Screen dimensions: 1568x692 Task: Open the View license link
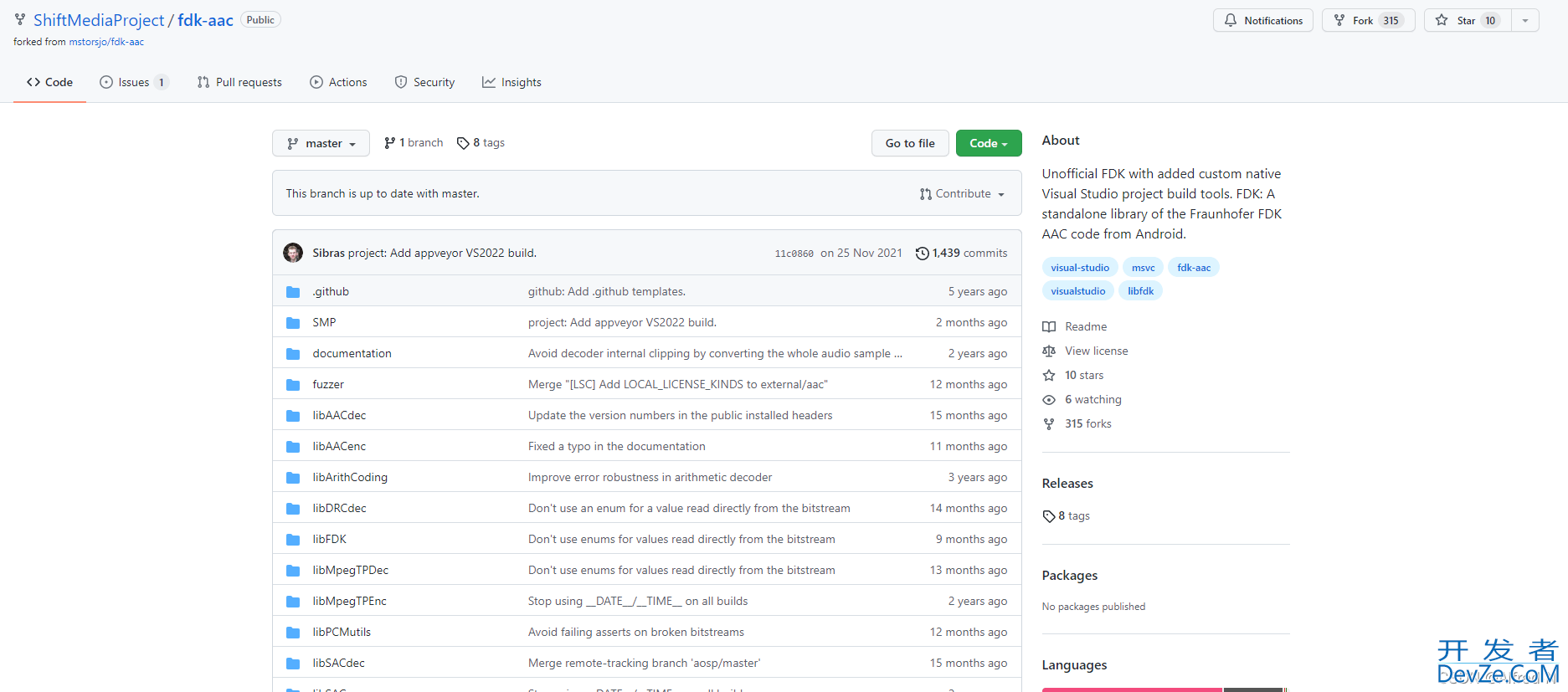point(1096,351)
